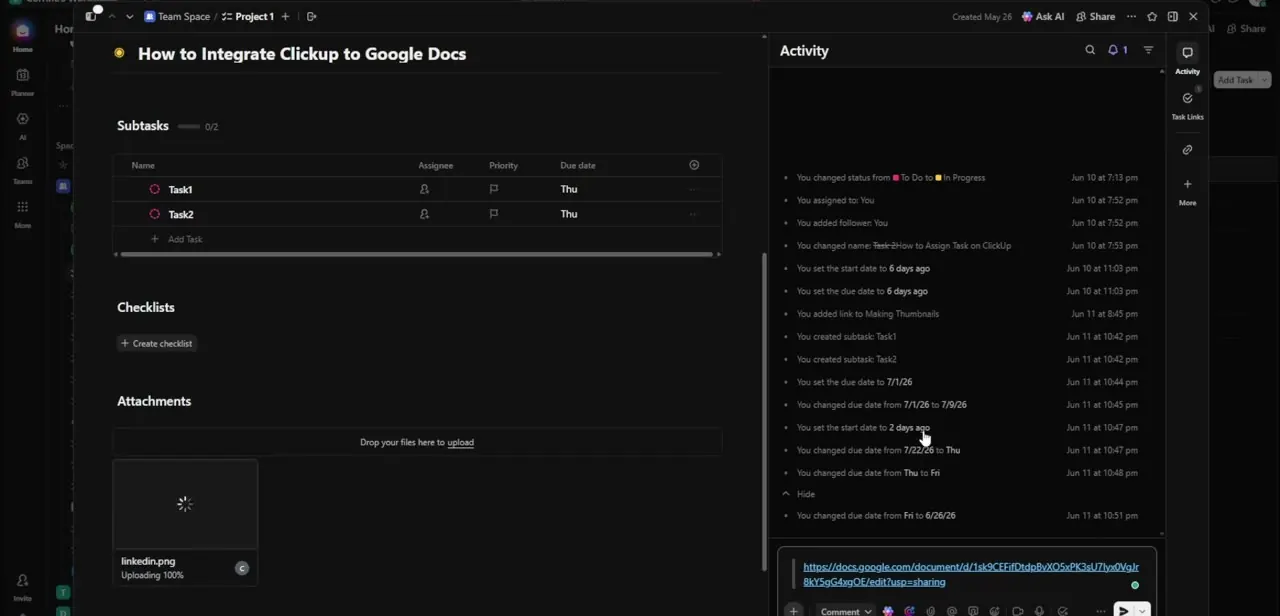Open Teams in the background sidebar
The image size is (1280, 616).
coord(22,170)
